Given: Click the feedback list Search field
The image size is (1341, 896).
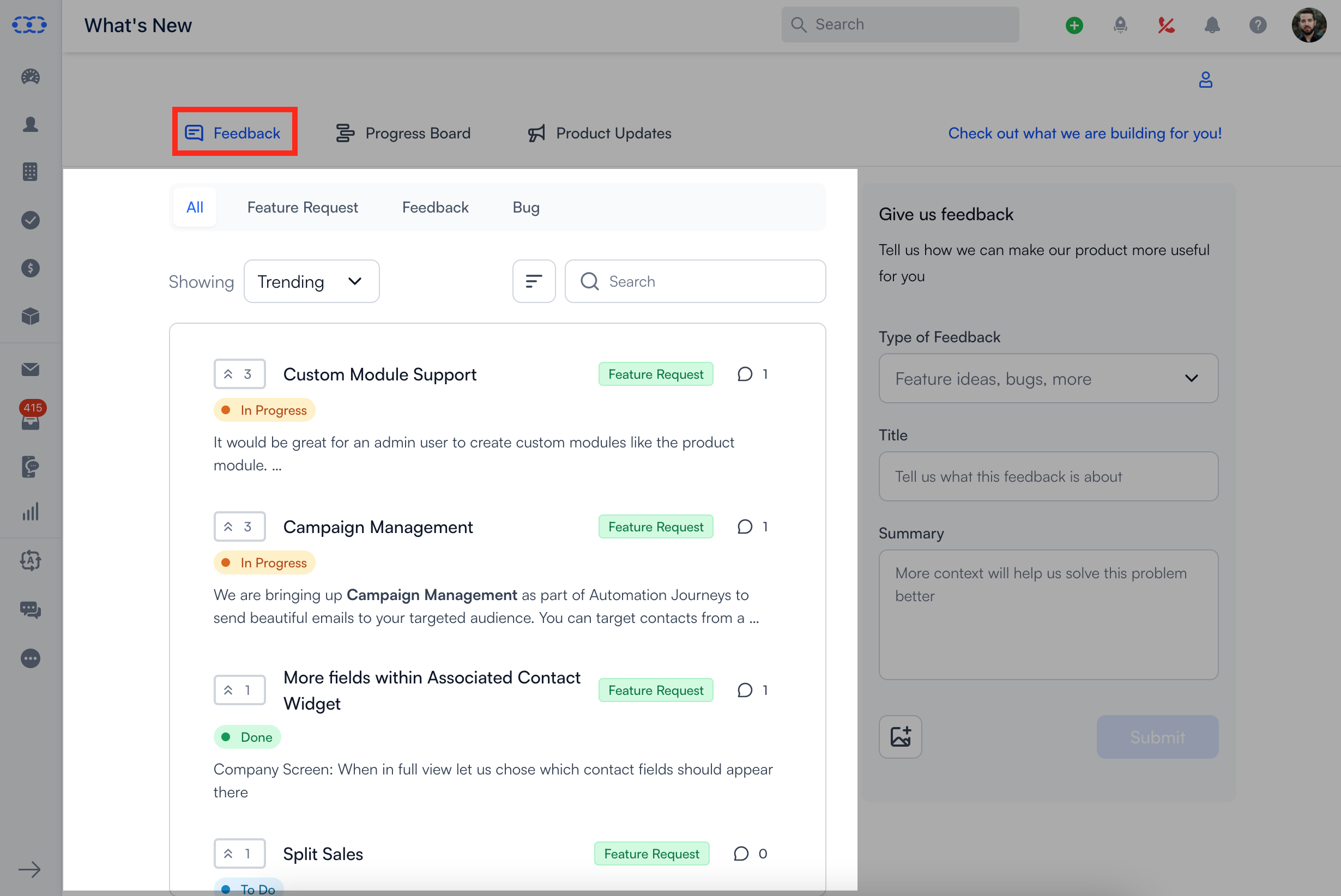Looking at the screenshot, I should tap(695, 281).
